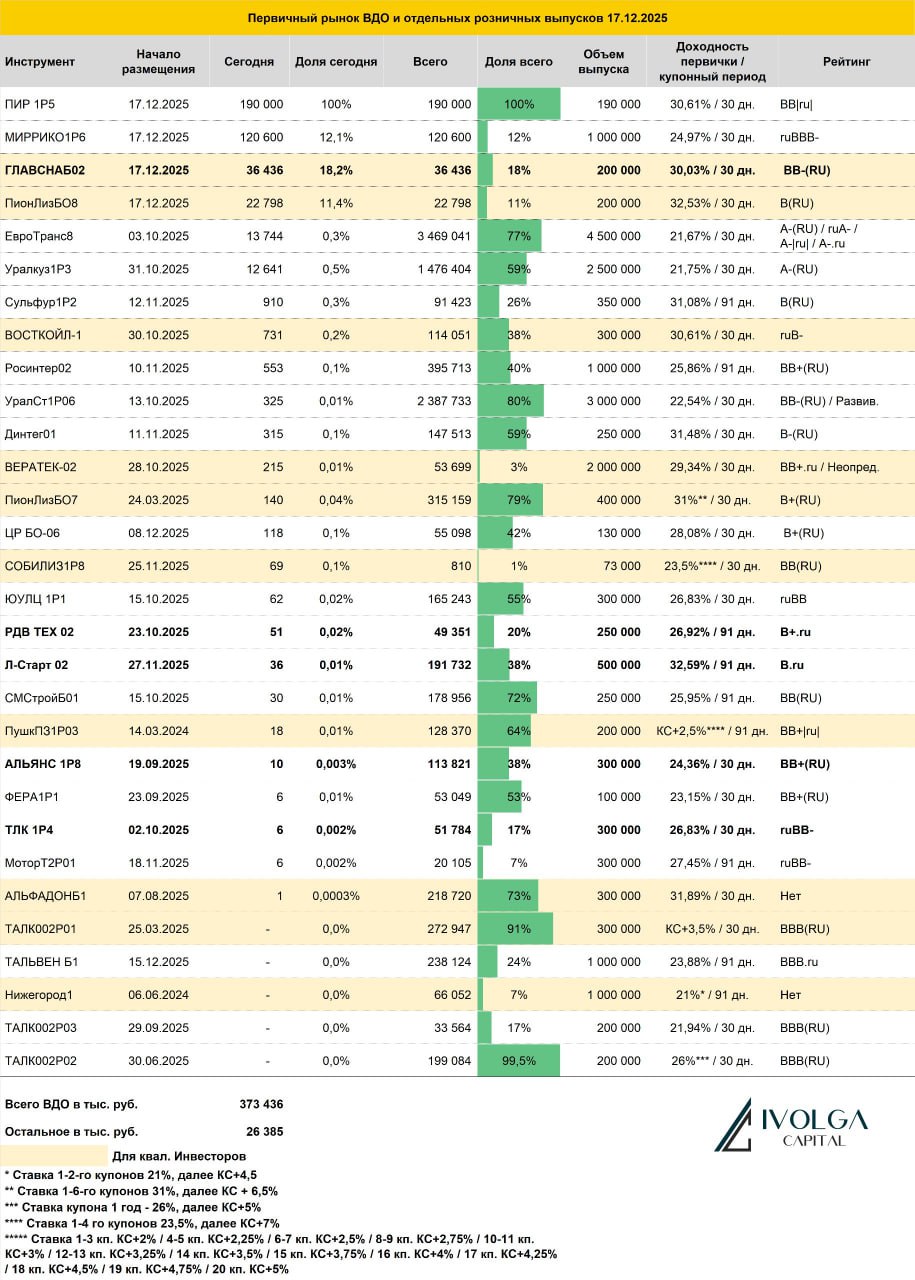Select the Нижегород1 instrument name
The image size is (915, 1280).
39,995
